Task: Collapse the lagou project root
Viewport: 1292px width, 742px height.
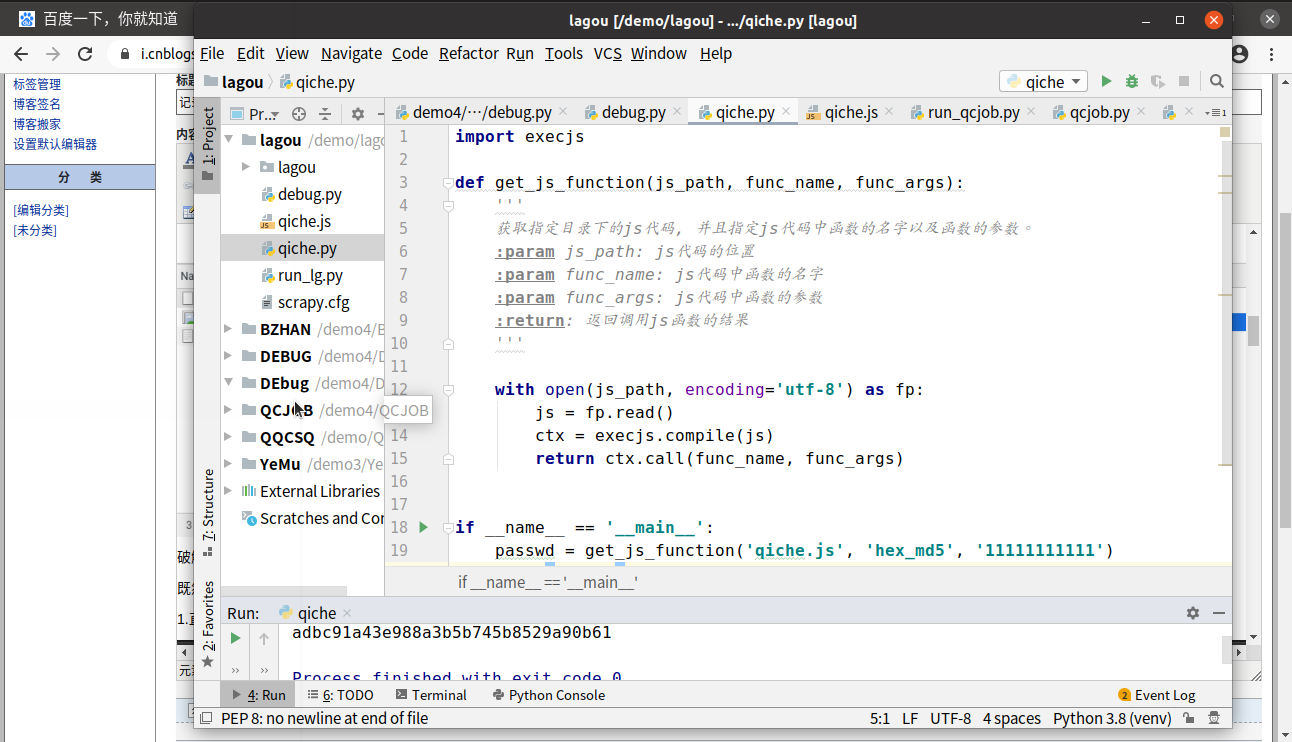Action: pyautogui.click(x=229, y=140)
